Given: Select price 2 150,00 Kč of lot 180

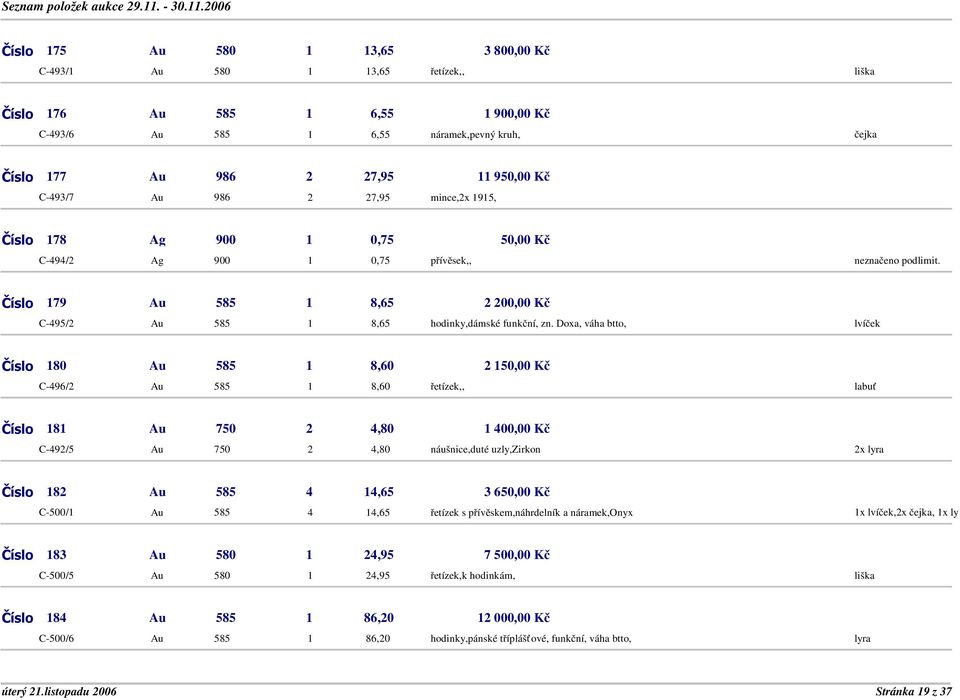Looking at the screenshot, I should 516,366.
